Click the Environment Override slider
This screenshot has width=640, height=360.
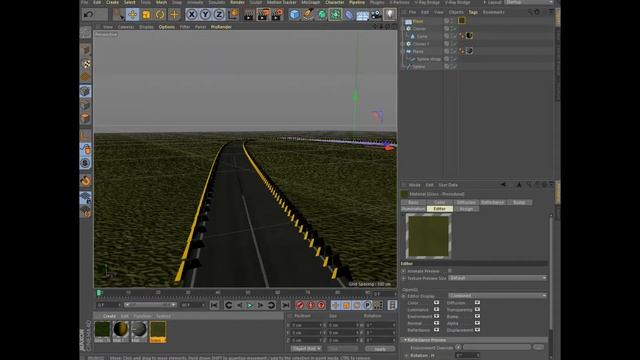(x=497, y=347)
